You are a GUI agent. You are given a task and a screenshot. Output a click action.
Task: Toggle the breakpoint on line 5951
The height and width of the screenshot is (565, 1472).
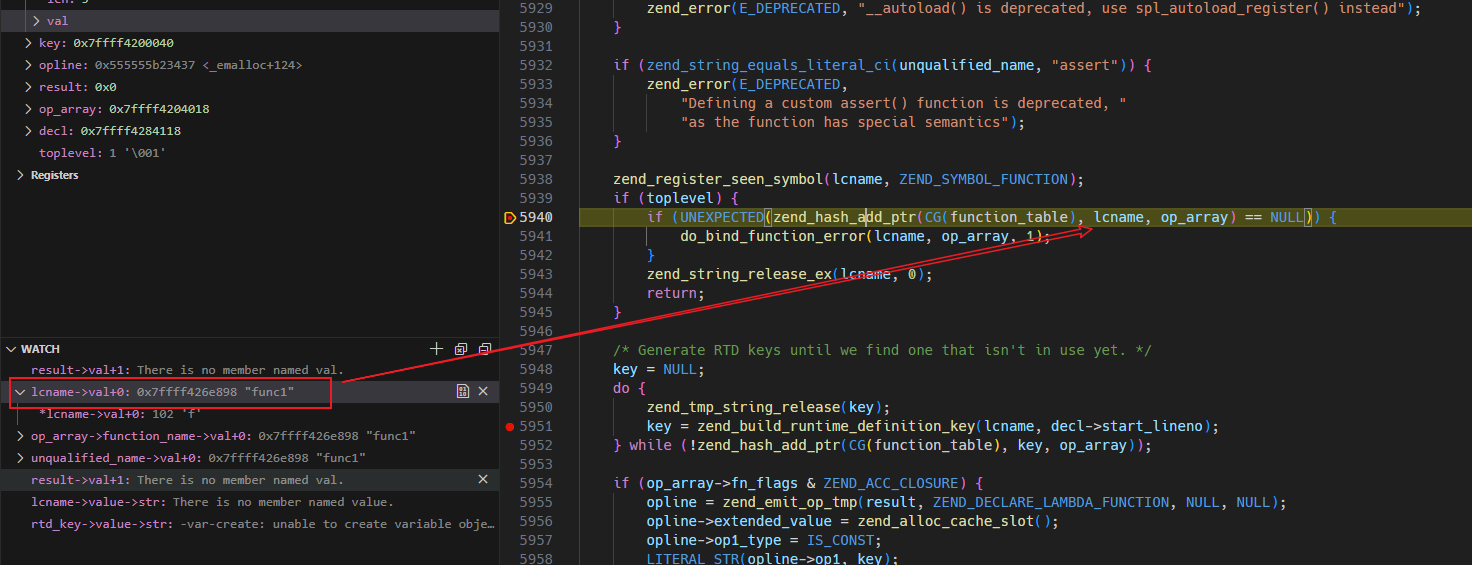(510, 427)
